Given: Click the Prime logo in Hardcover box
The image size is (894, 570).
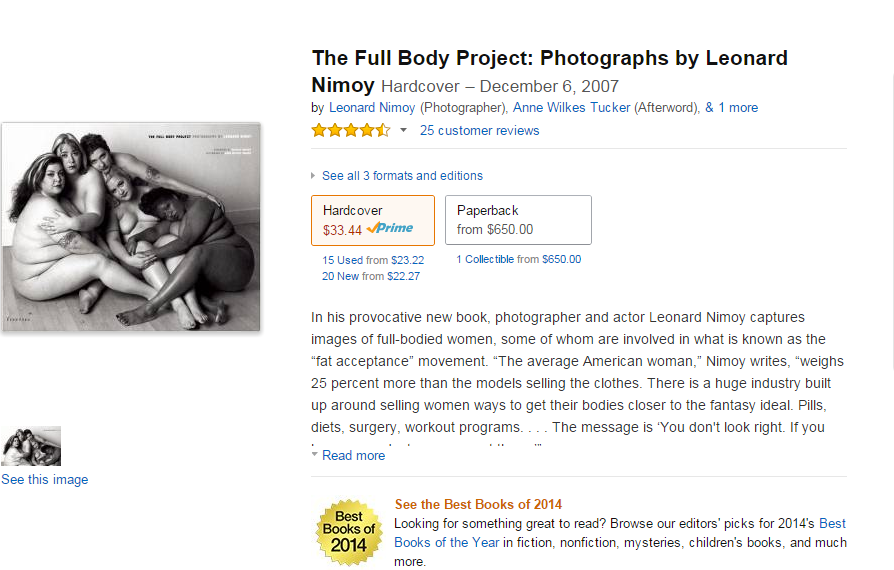Looking at the screenshot, I should (390, 228).
